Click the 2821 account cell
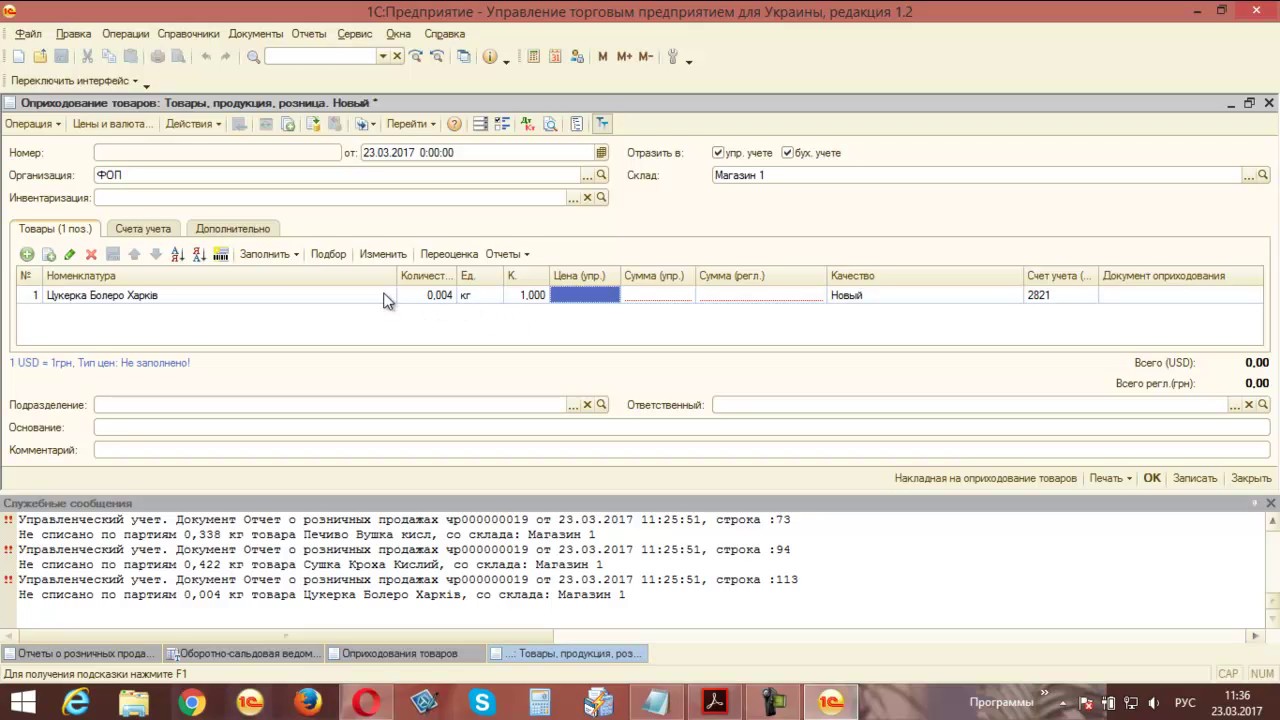Viewport: 1280px width, 720px height. coord(1061,296)
